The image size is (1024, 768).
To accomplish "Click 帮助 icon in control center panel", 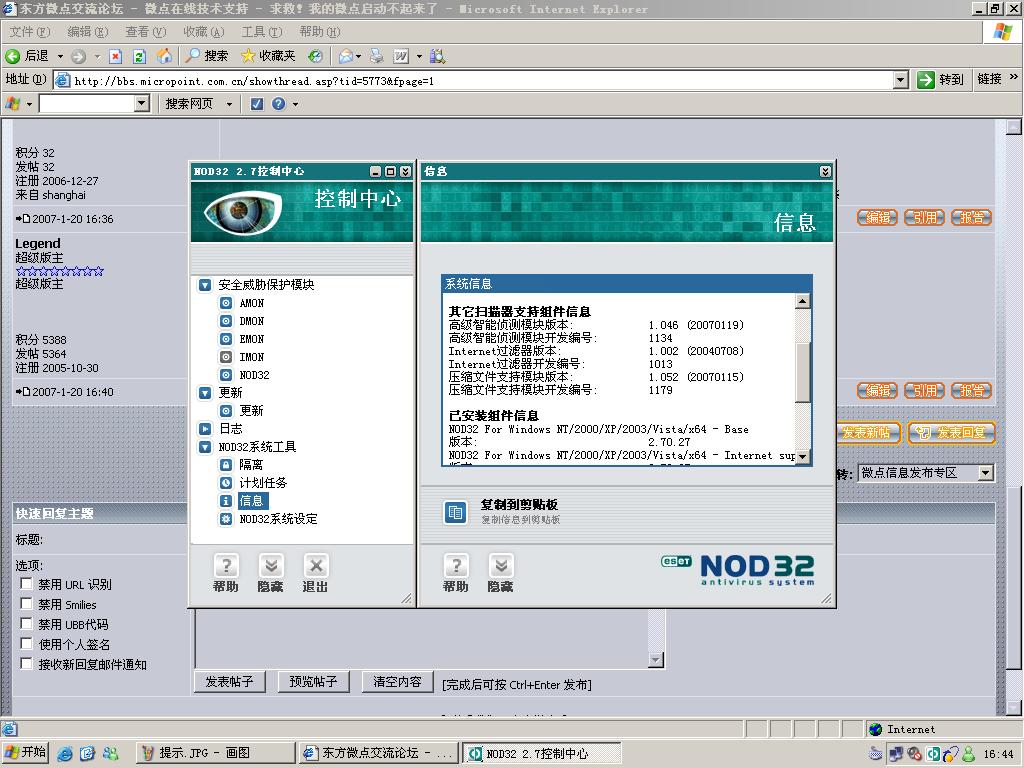I will click(226, 565).
